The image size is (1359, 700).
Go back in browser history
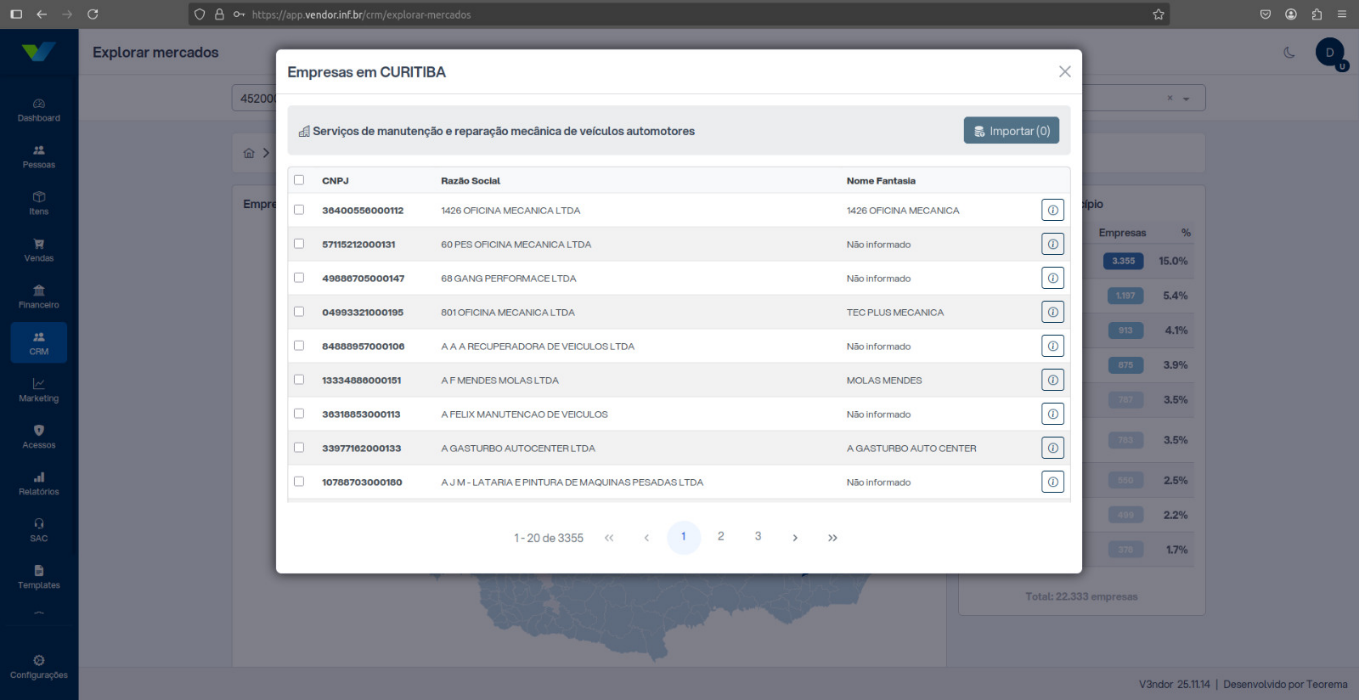point(41,15)
